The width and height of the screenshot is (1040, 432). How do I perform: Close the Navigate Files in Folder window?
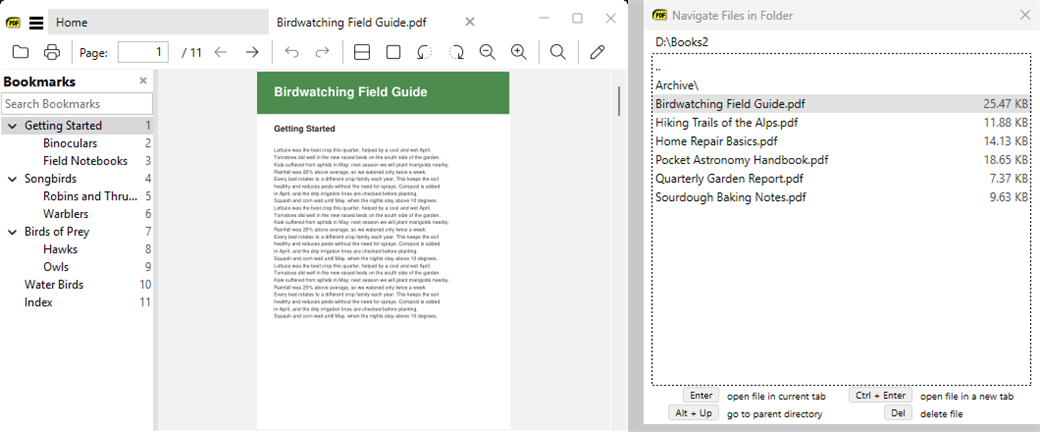click(1025, 15)
